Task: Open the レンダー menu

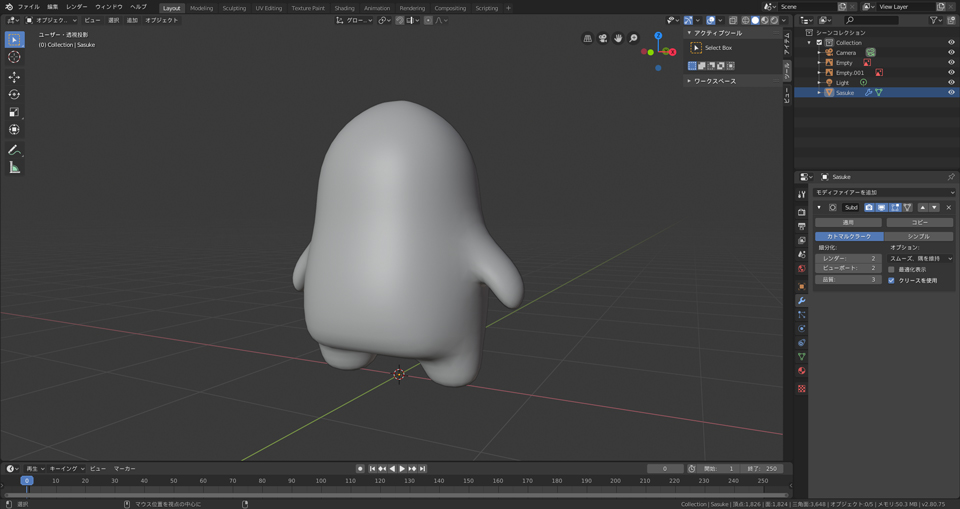Action: [x=77, y=7]
